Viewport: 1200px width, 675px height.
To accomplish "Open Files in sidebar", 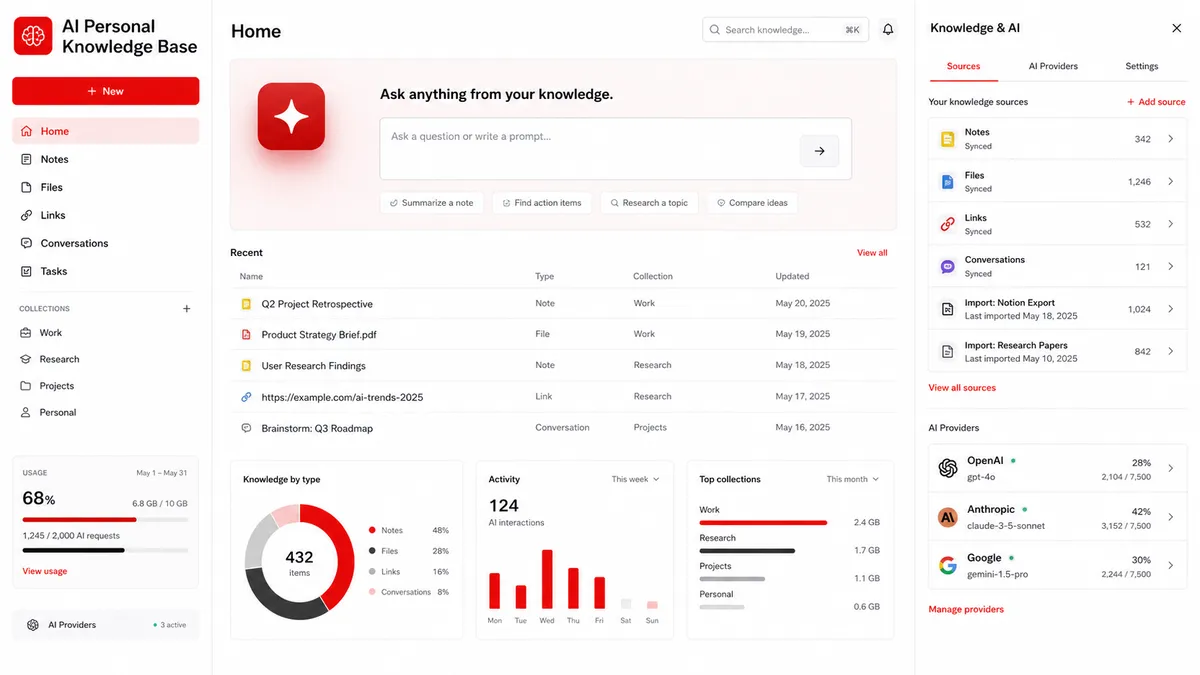I will coord(106,187).
